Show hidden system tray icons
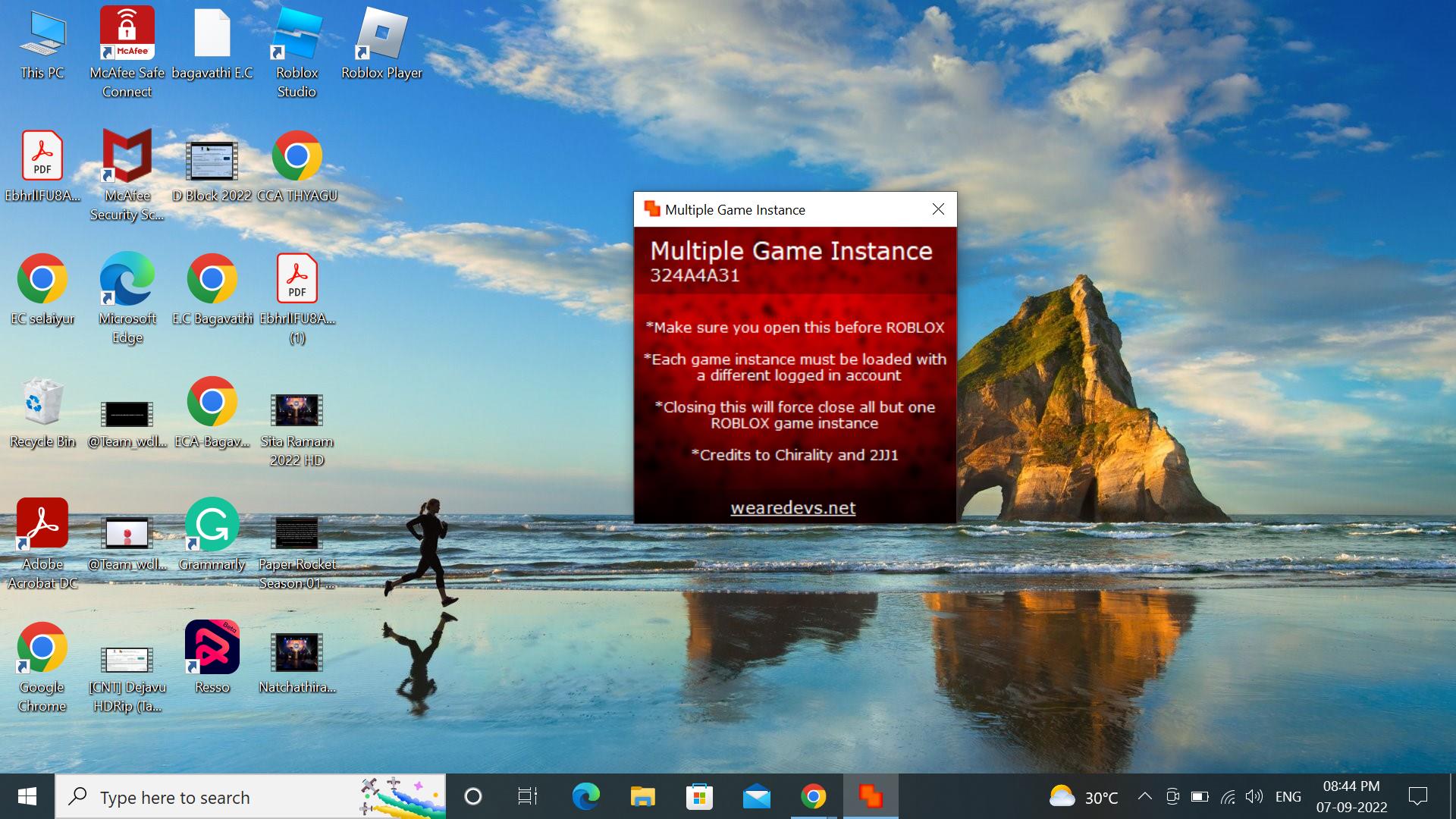The height and width of the screenshot is (819, 1456). coord(1145,796)
